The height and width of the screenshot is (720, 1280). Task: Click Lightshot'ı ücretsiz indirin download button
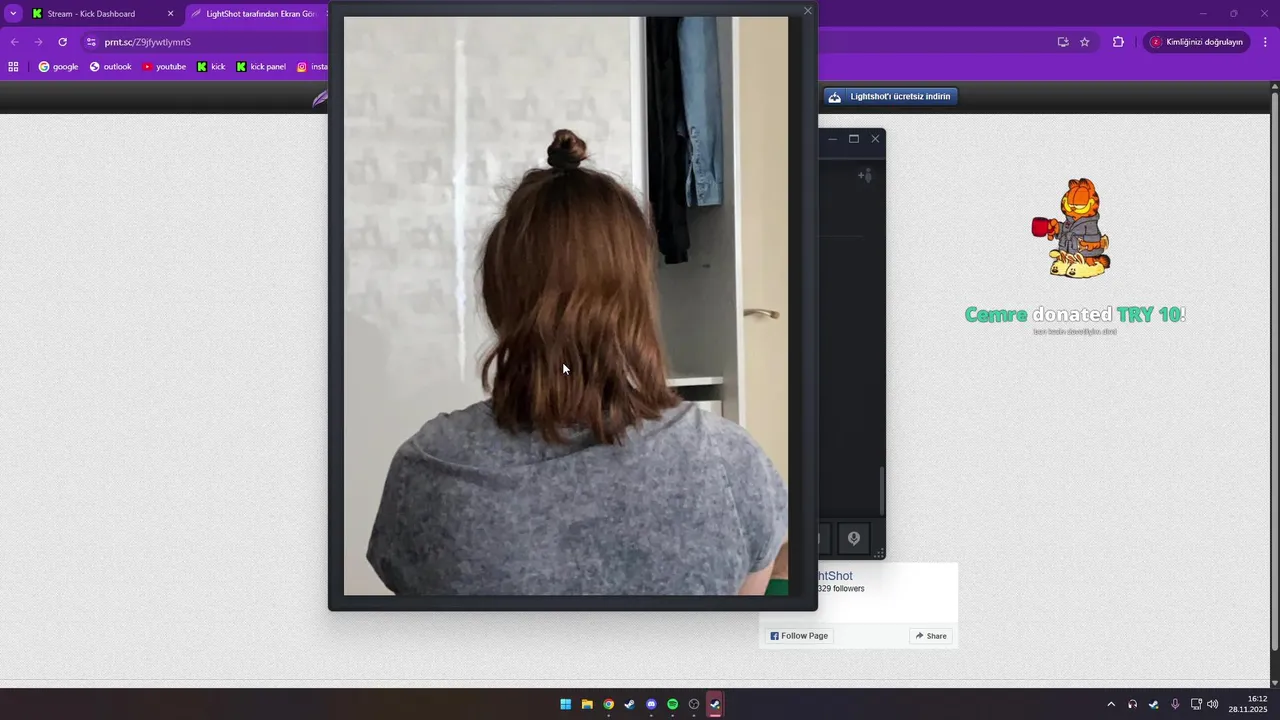coord(891,96)
